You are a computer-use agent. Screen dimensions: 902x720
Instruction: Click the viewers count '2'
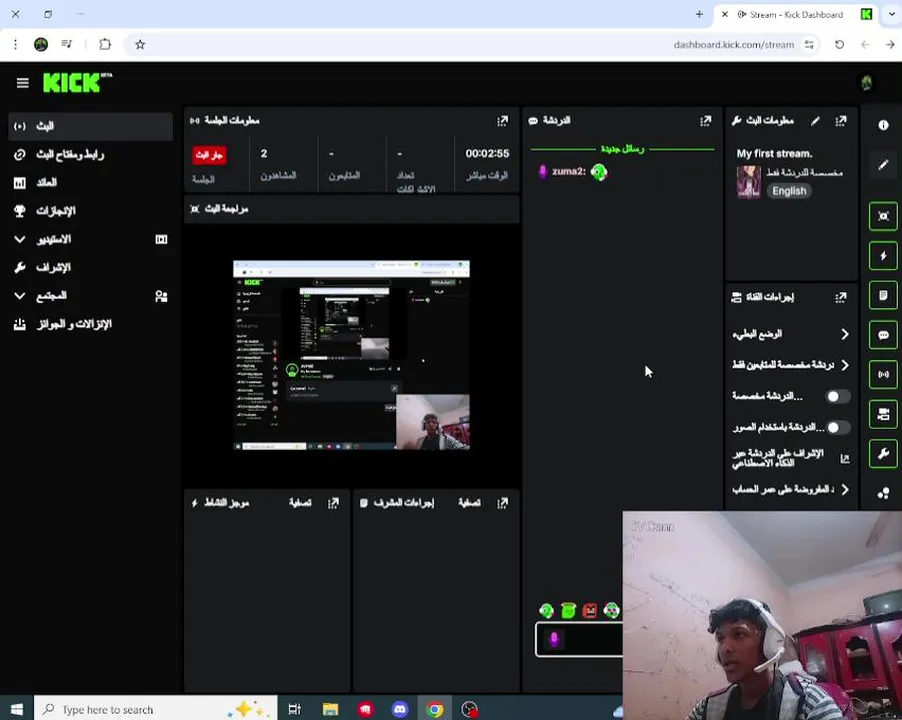pyautogui.click(x=263, y=154)
